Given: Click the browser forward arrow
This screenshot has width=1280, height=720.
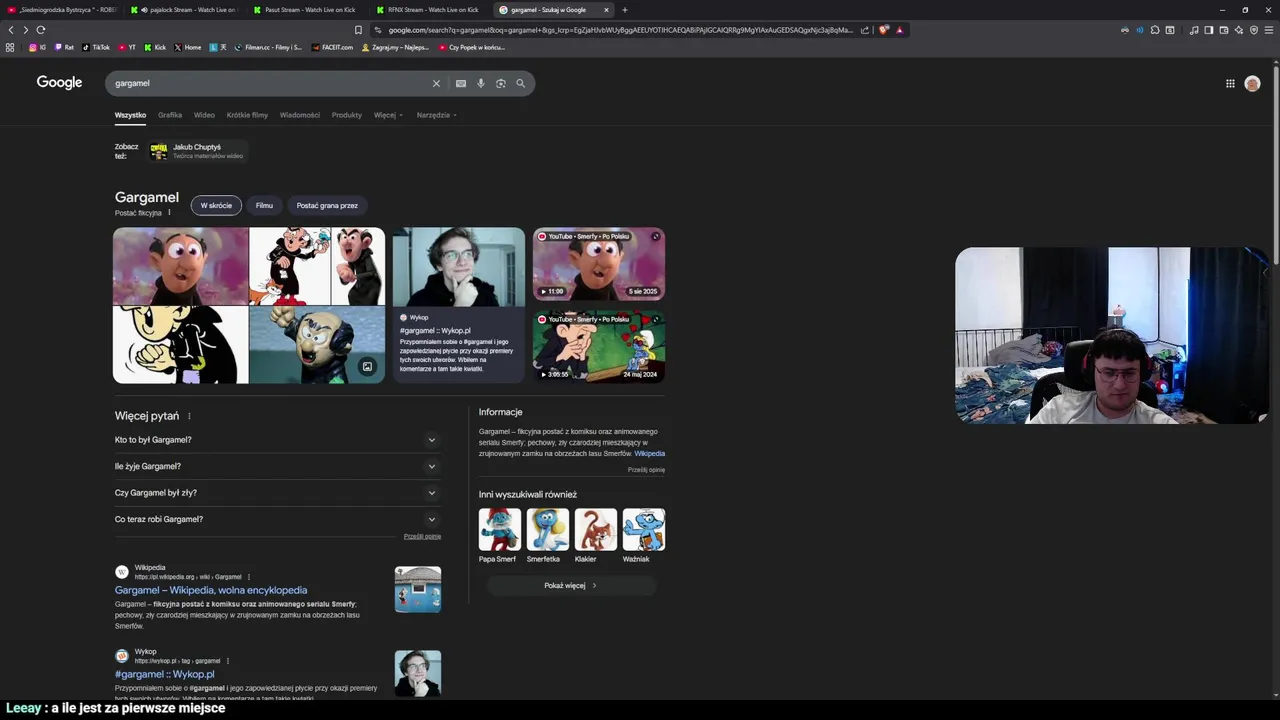Looking at the screenshot, I should pos(25,30).
